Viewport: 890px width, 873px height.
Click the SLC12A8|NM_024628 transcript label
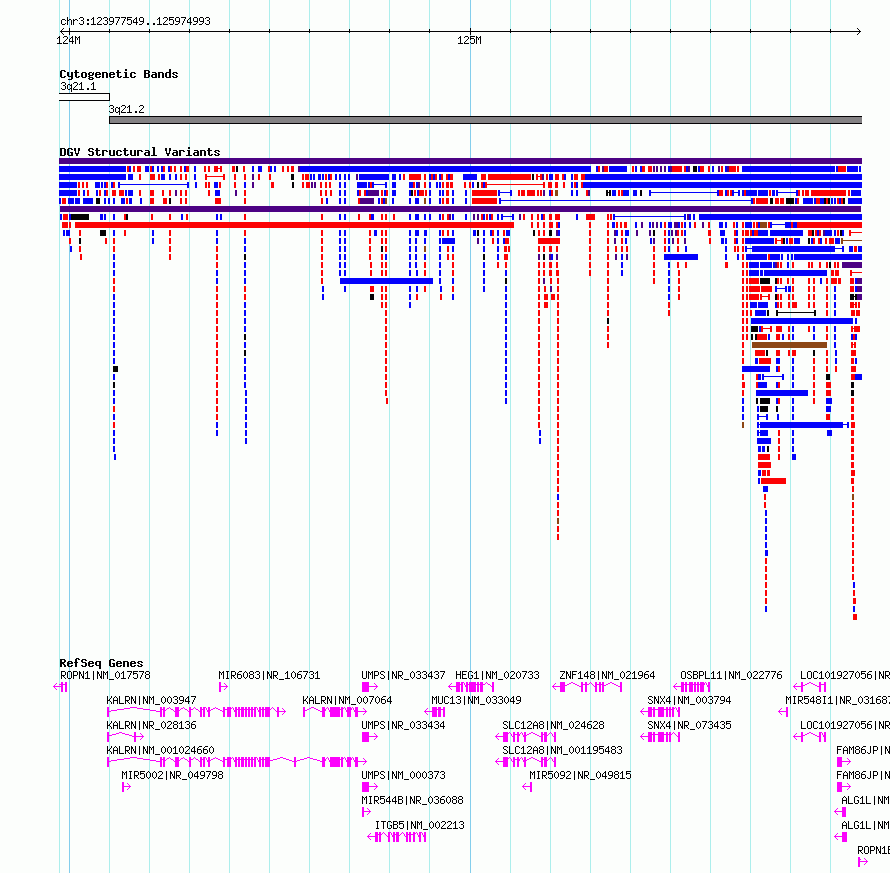(x=553, y=725)
